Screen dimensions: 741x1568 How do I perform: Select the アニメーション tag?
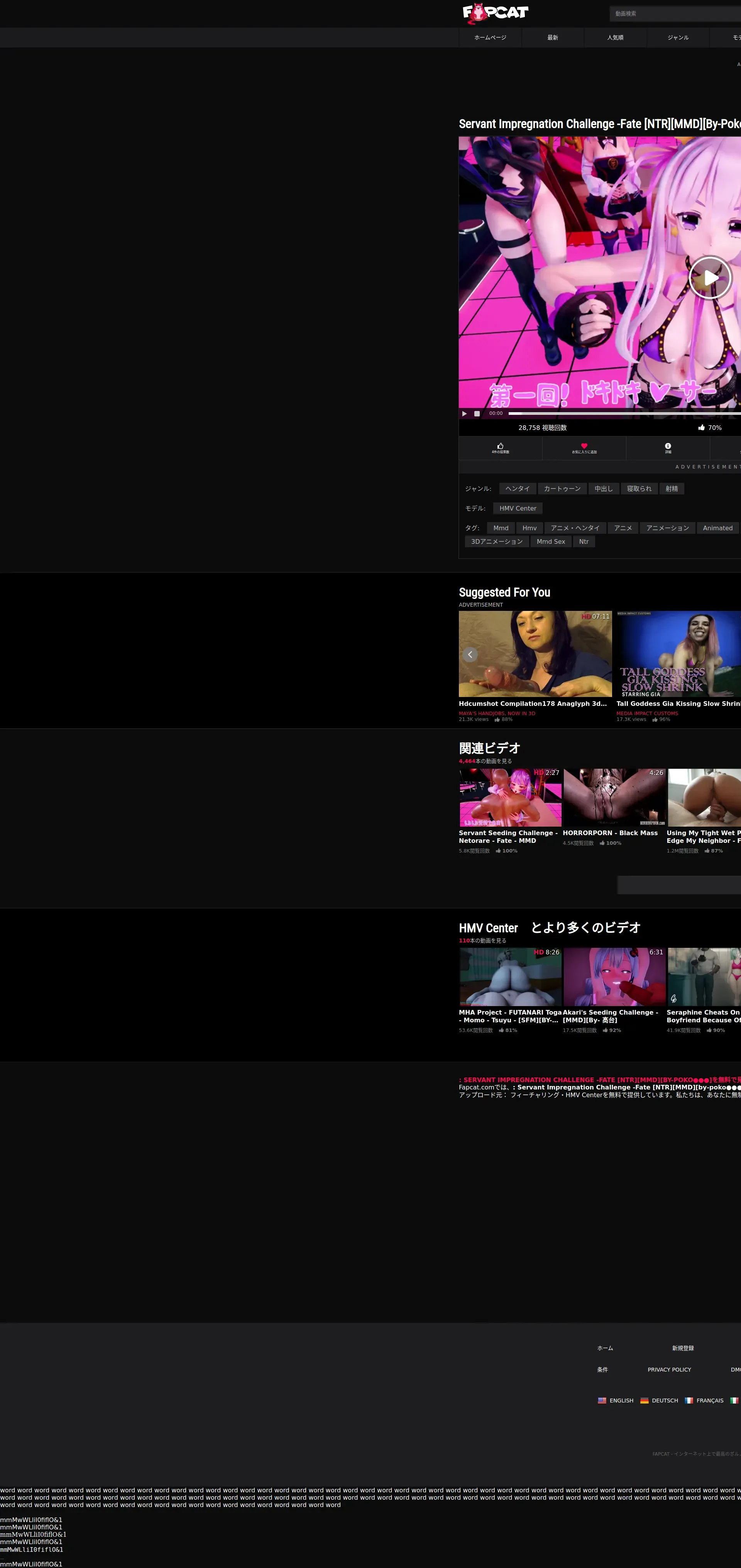(667, 528)
